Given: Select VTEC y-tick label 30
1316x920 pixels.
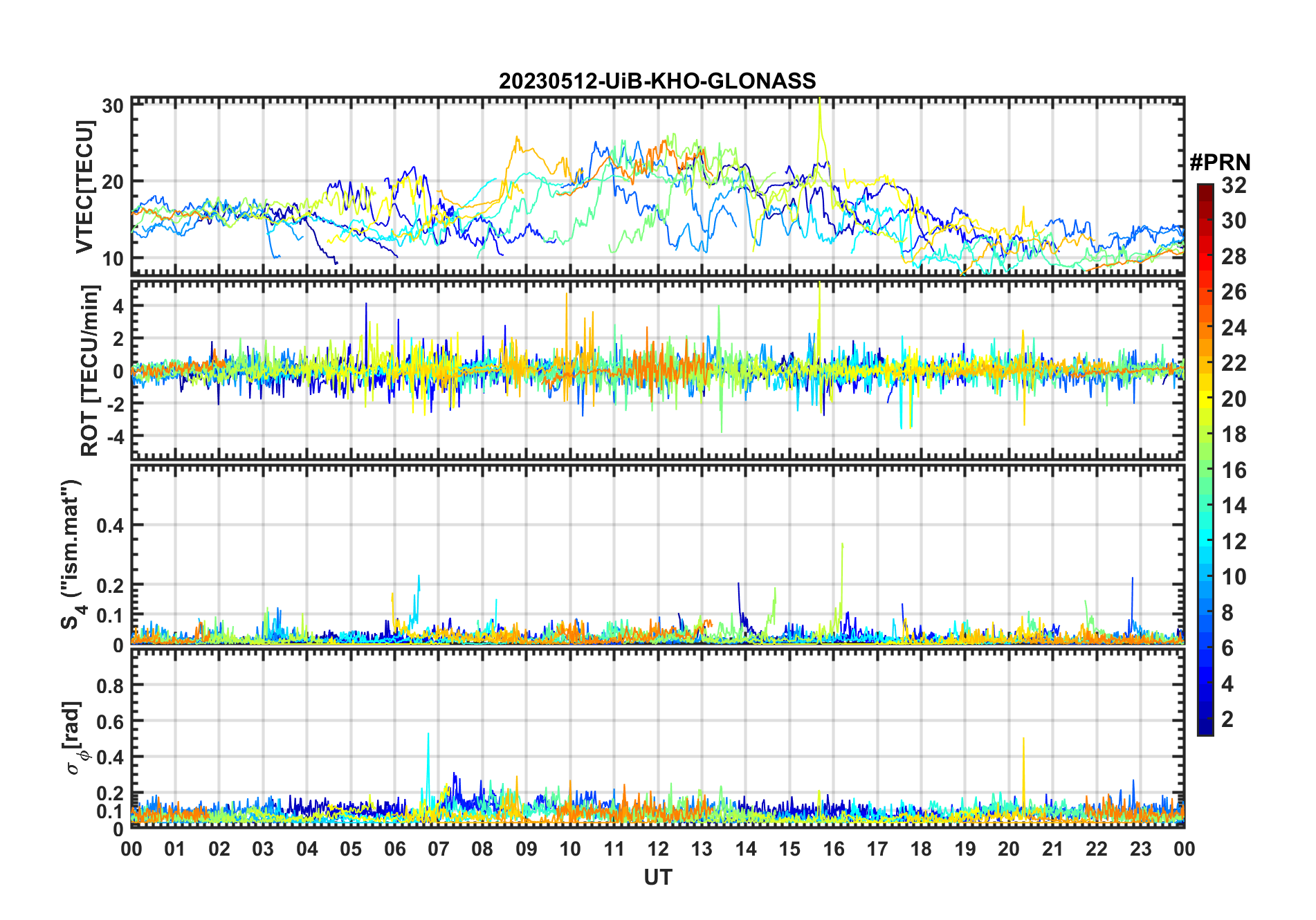Looking at the screenshot, I should [113, 106].
